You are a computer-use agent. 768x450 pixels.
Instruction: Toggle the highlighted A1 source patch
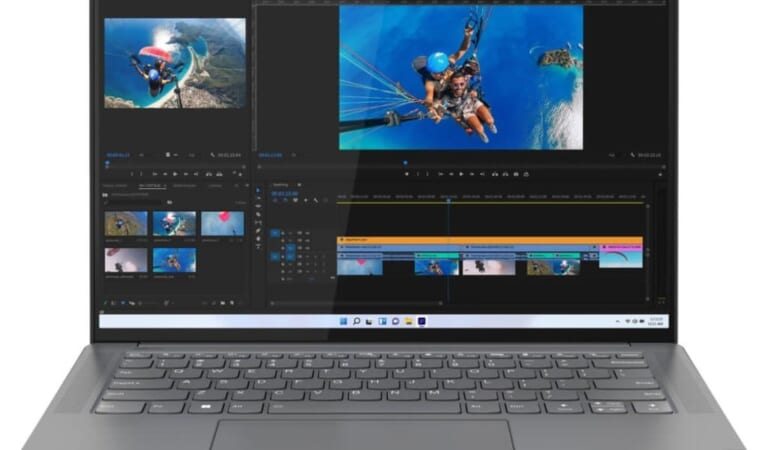click(275, 257)
